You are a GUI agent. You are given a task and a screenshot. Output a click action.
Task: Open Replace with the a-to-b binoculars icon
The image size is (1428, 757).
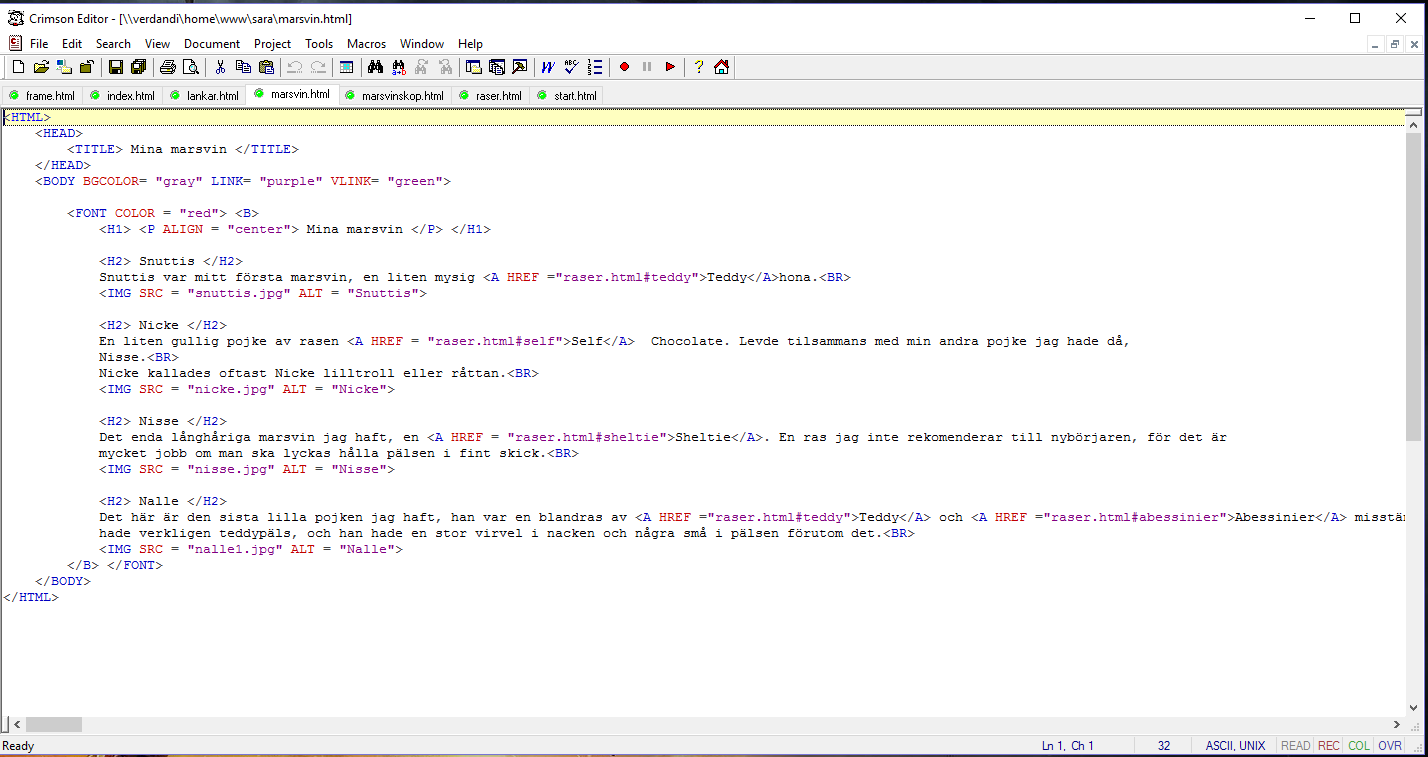click(x=399, y=67)
